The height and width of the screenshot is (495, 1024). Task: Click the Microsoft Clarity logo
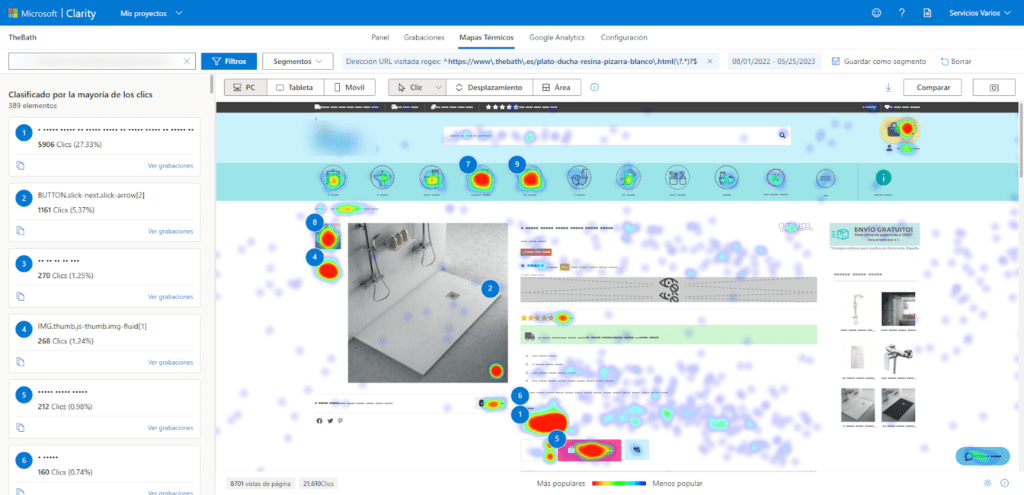click(52, 13)
